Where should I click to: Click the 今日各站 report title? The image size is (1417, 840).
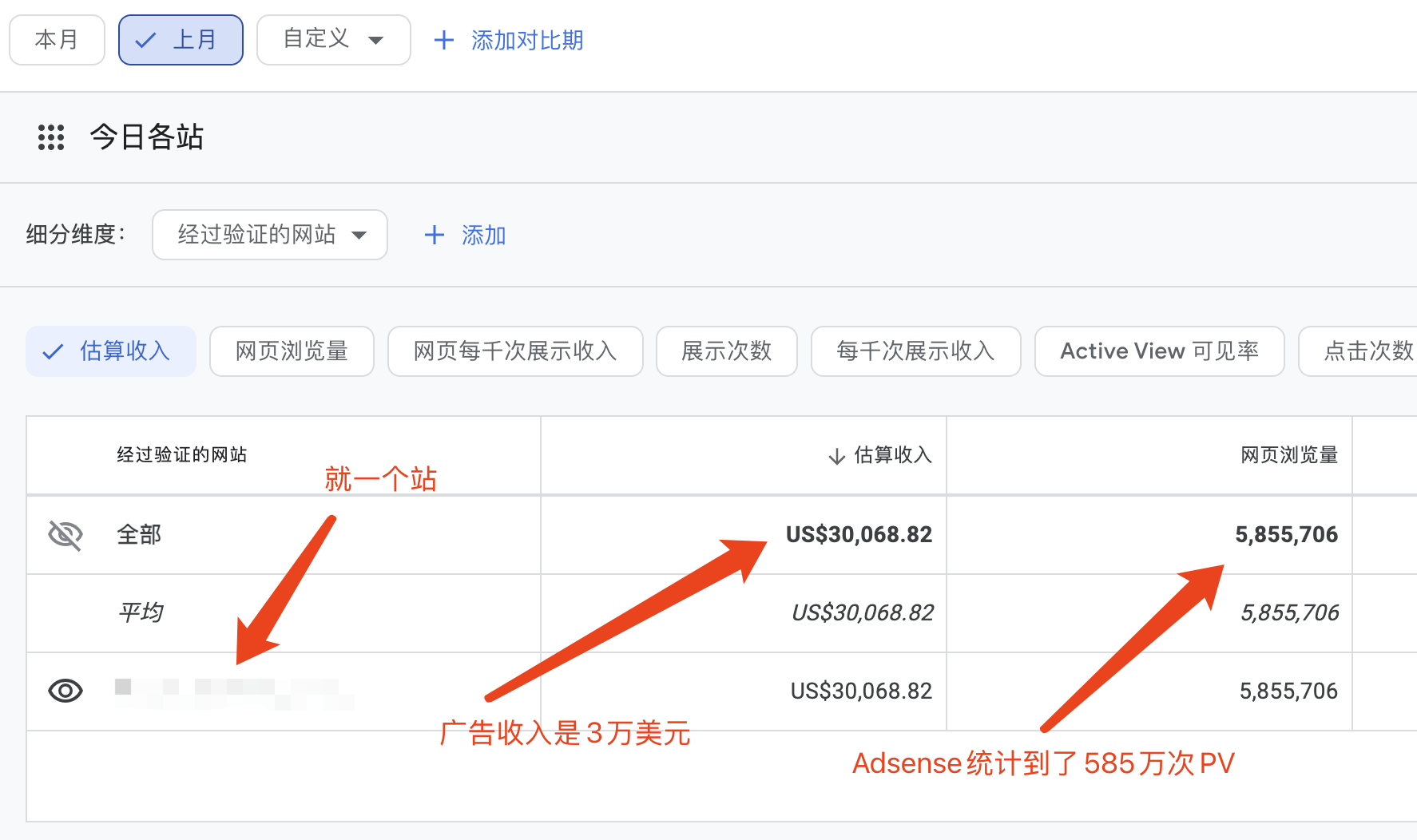(147, 137)
